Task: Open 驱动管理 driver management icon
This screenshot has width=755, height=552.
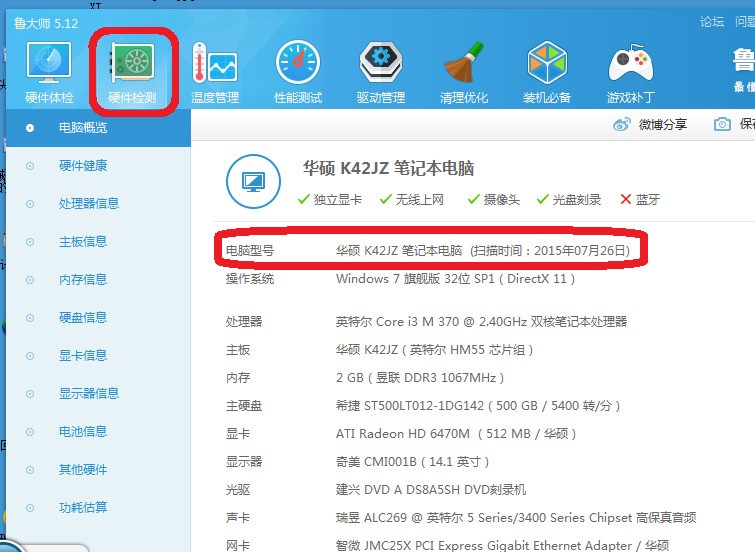Action: [x=381, y=72]
